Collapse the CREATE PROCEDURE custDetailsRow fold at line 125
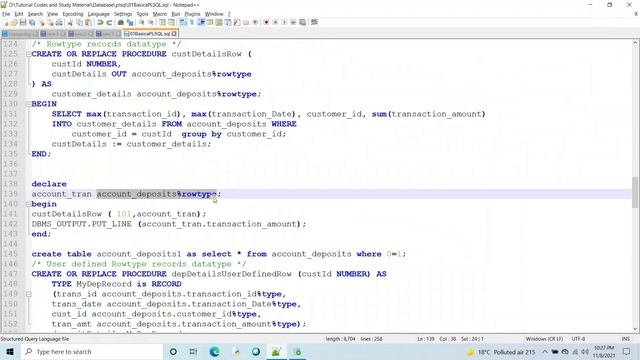Screen dimensions: 640x360 tap(28, 54)
